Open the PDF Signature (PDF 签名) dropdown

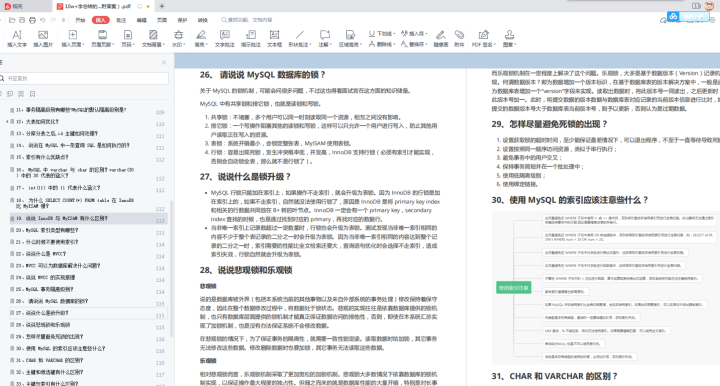coord(484,39)
